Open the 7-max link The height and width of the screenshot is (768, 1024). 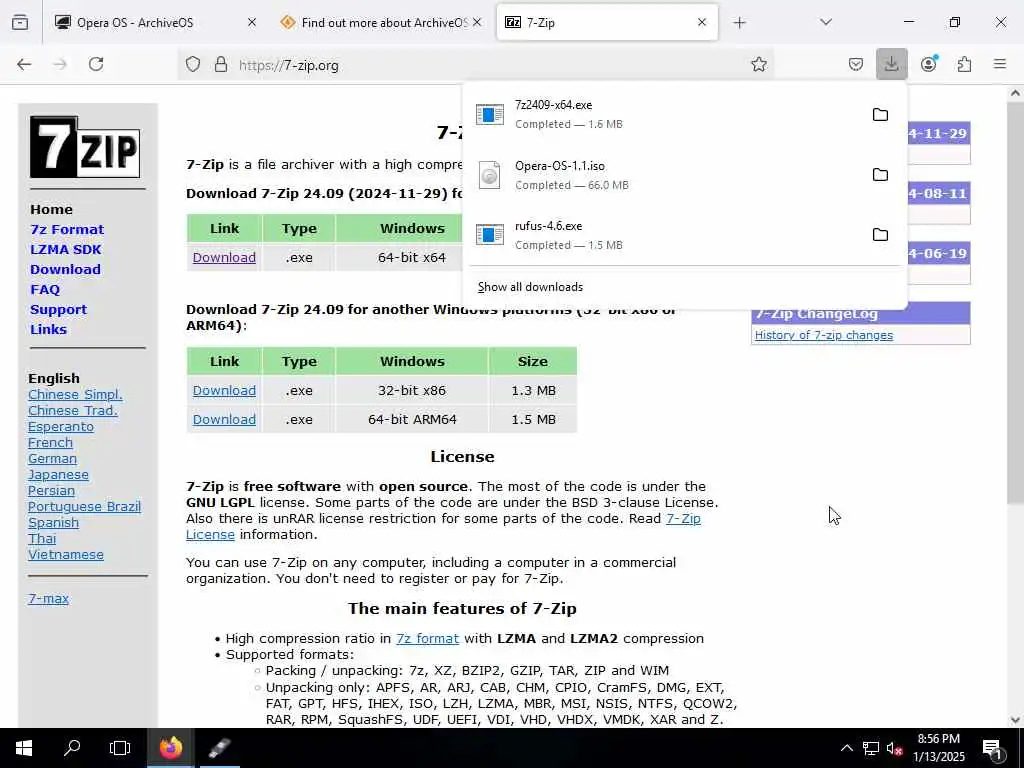[x=48, y=598]
